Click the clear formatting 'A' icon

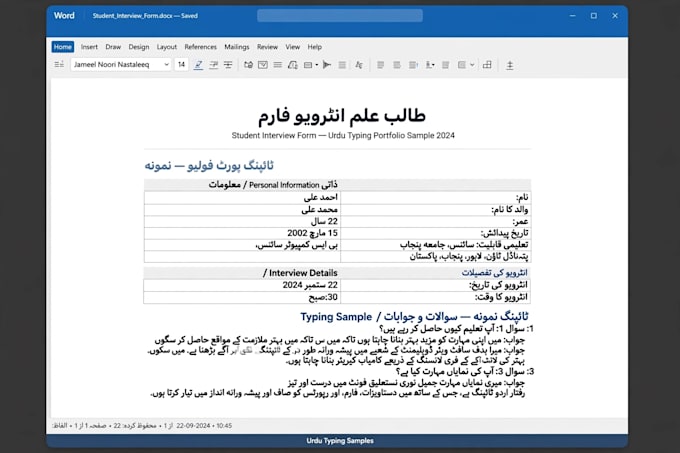[358, 65]
